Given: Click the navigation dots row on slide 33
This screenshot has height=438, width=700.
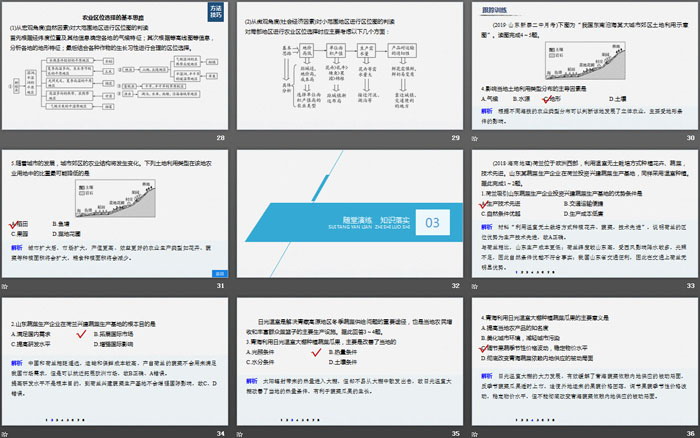Looking at the screenshot, I should click(535, 272).
